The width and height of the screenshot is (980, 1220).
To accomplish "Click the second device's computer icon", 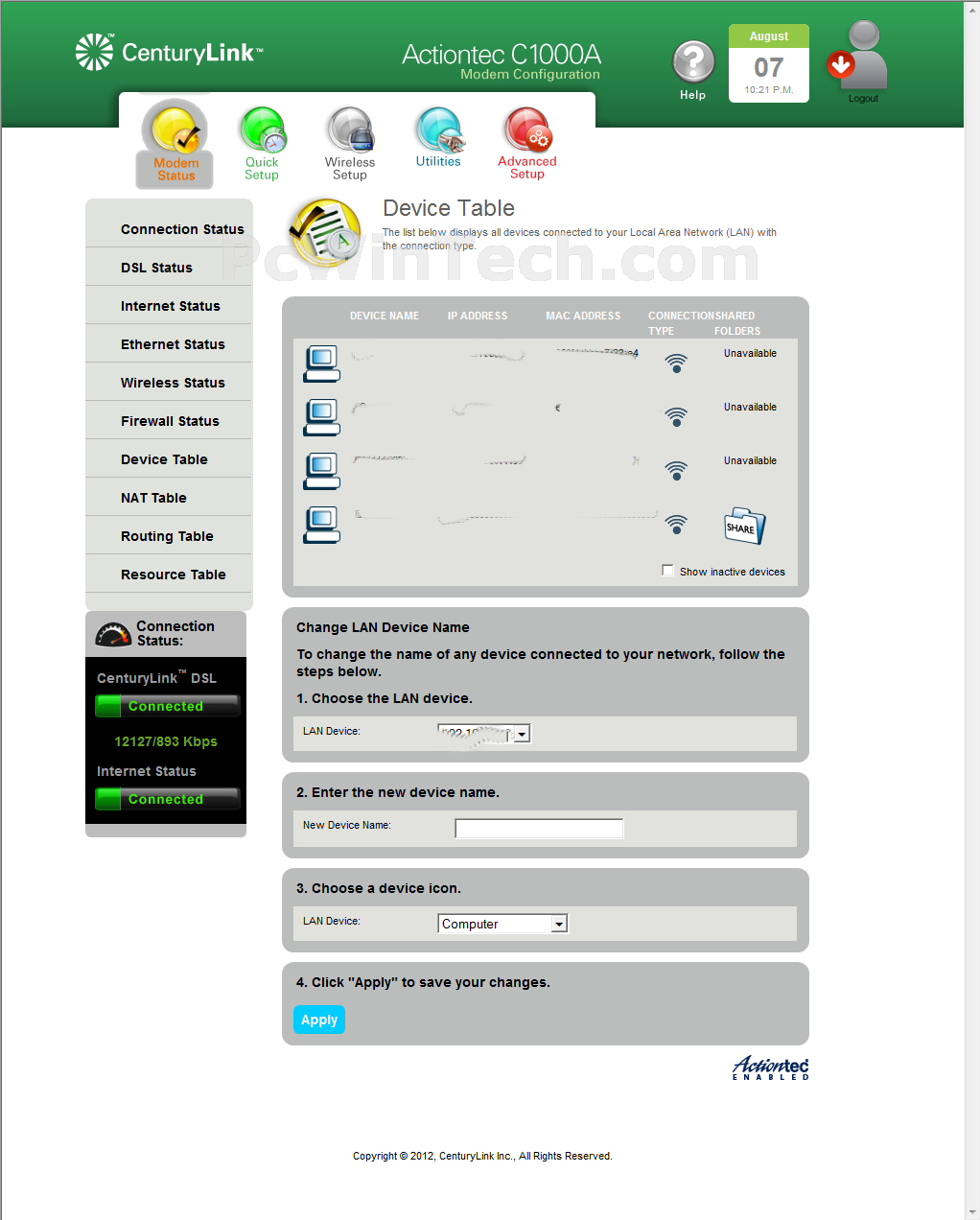I will point(321,417).
